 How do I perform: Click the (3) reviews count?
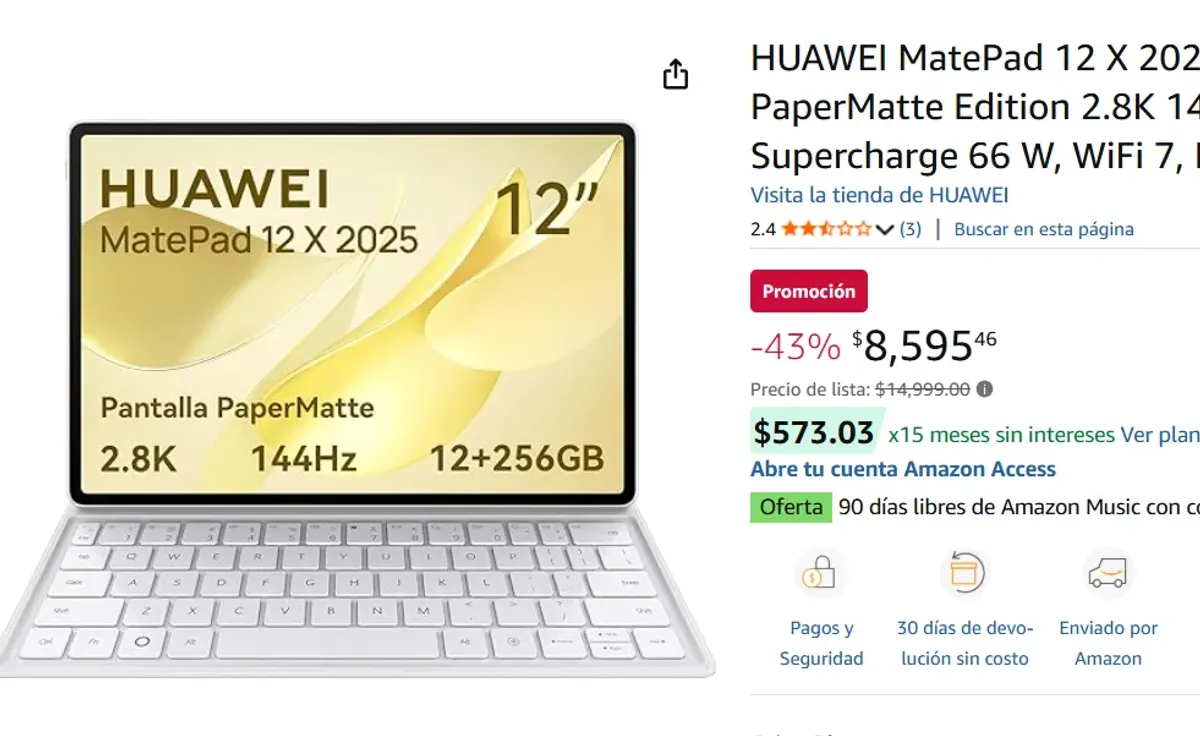click(x=909, y=228)
